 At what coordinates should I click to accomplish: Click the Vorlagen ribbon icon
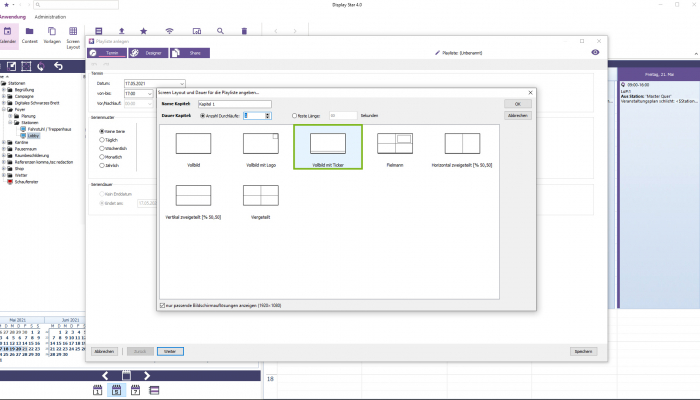[x=52, y=36]
